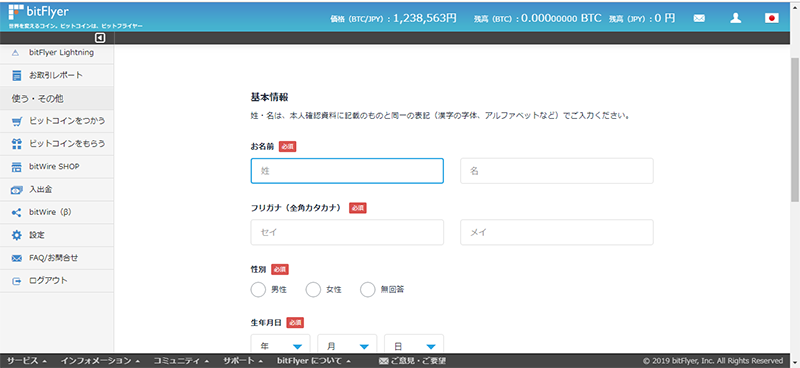Open bitWire SHOP menu item
Image resolution: width=800 pixels, height=368 pixels.
(54, 167)
